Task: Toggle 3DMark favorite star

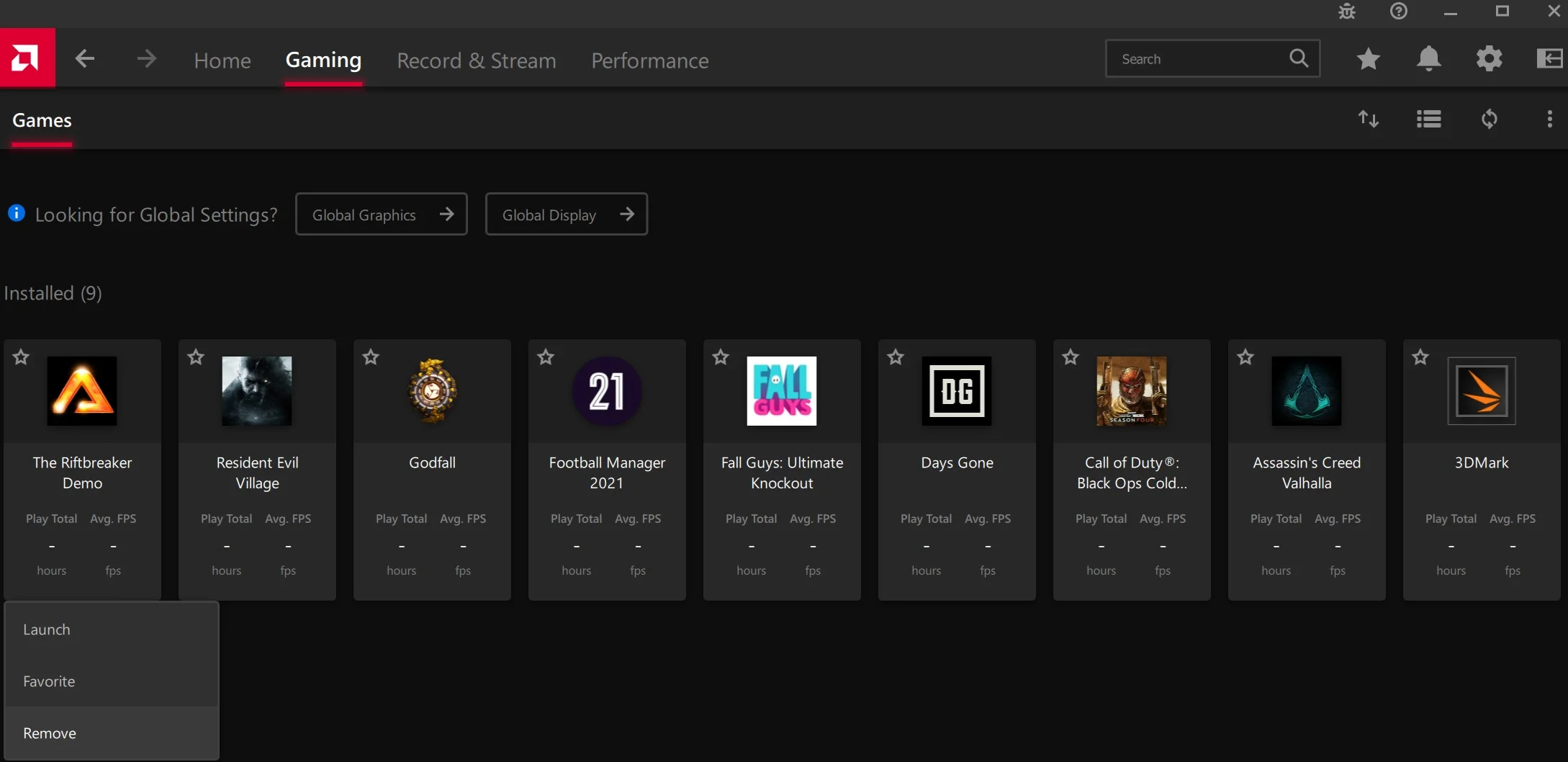Action: point(1420,357)
